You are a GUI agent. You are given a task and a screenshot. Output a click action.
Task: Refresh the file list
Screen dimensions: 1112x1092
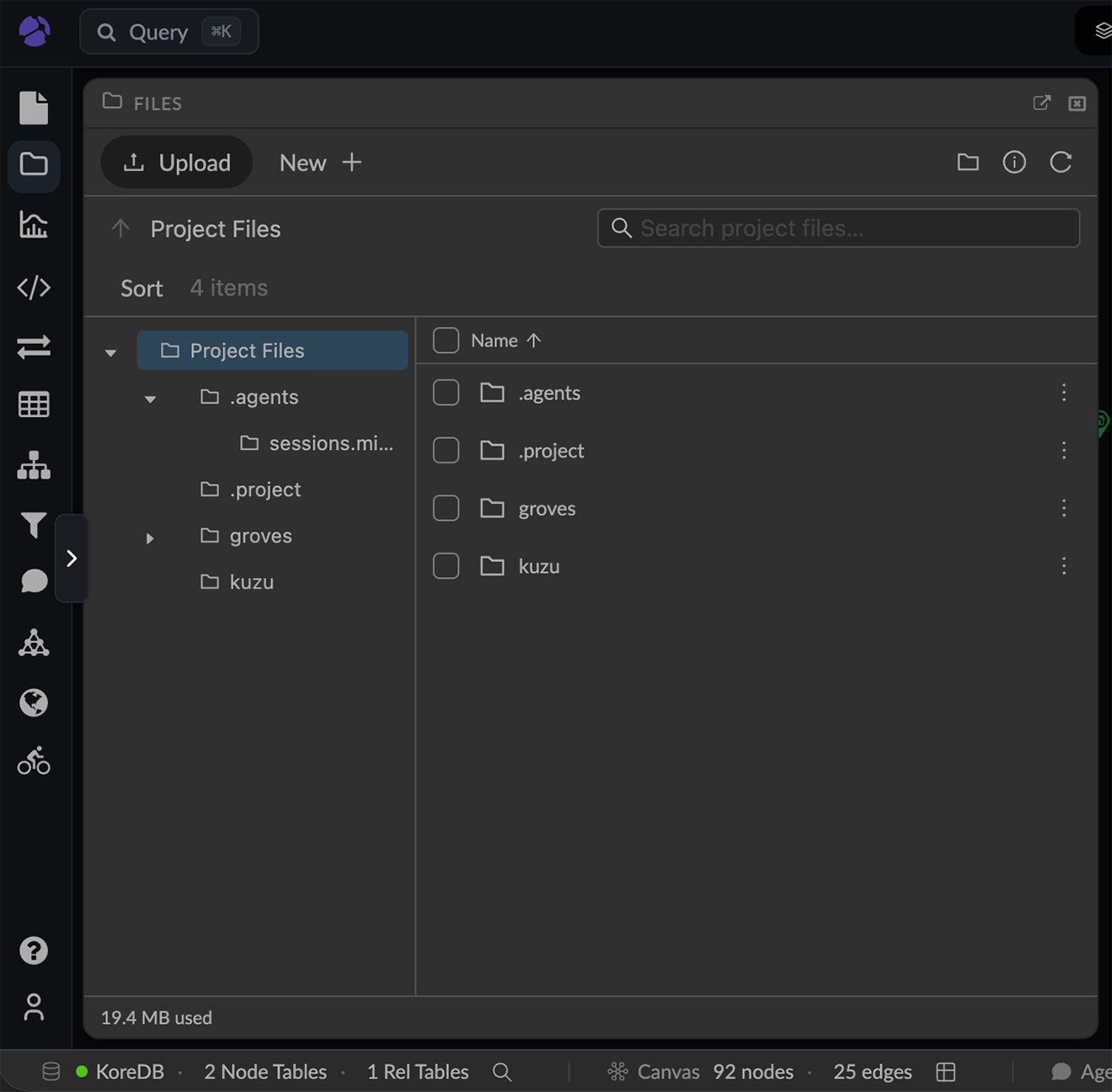tap(1061, 162)
